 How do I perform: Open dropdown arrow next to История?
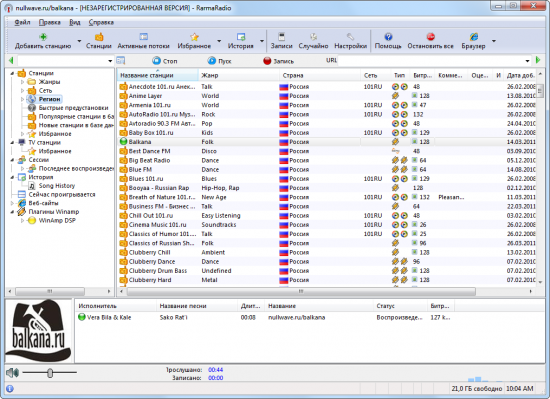point(262,41)
